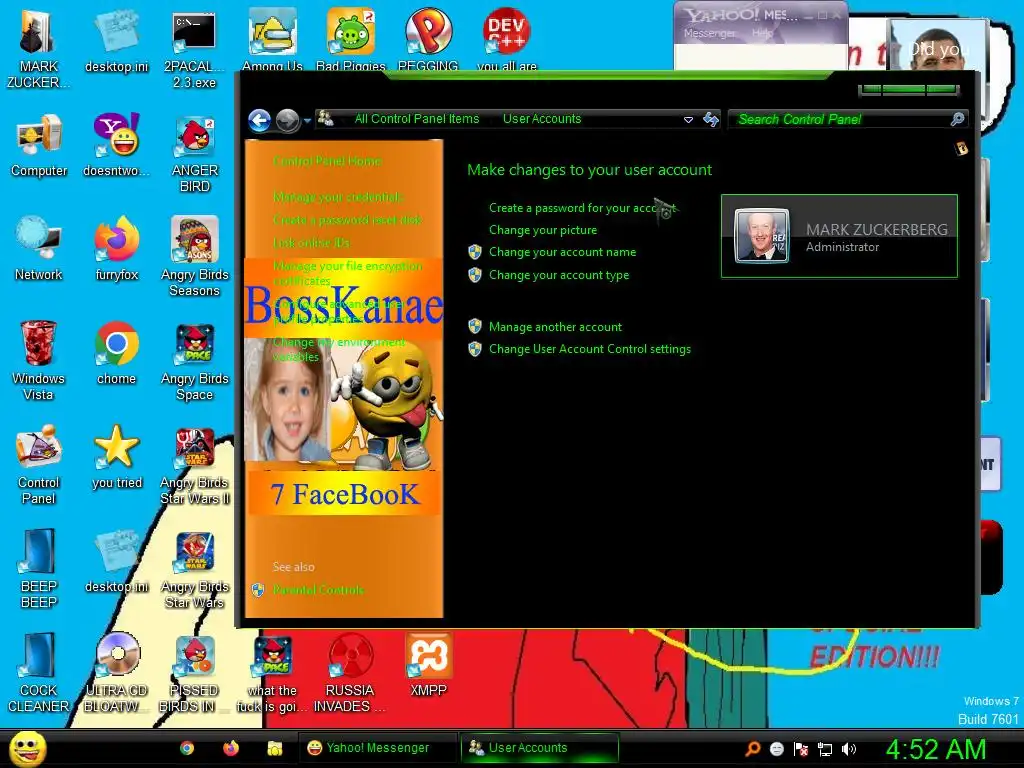Select the Windows Vista recycle bin icon

coord(39,360)
